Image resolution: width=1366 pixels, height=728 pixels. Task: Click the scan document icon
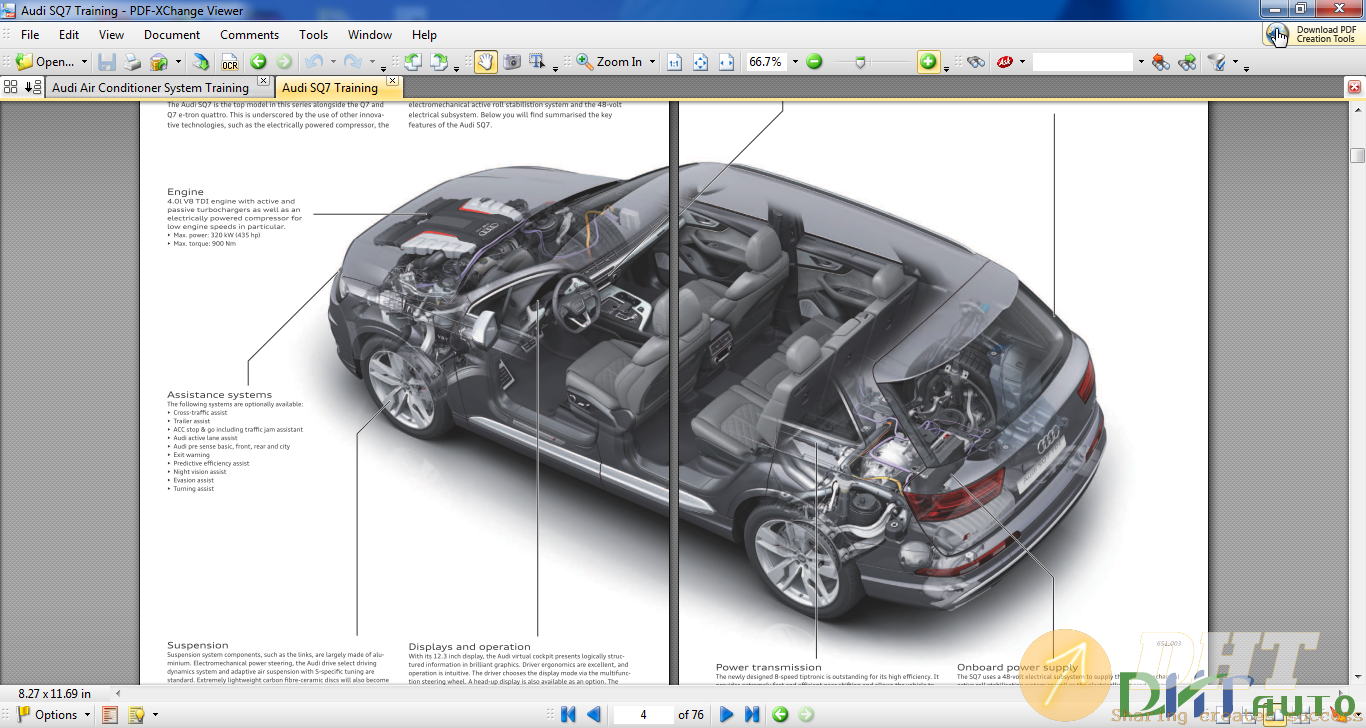[x=201, y=62]
